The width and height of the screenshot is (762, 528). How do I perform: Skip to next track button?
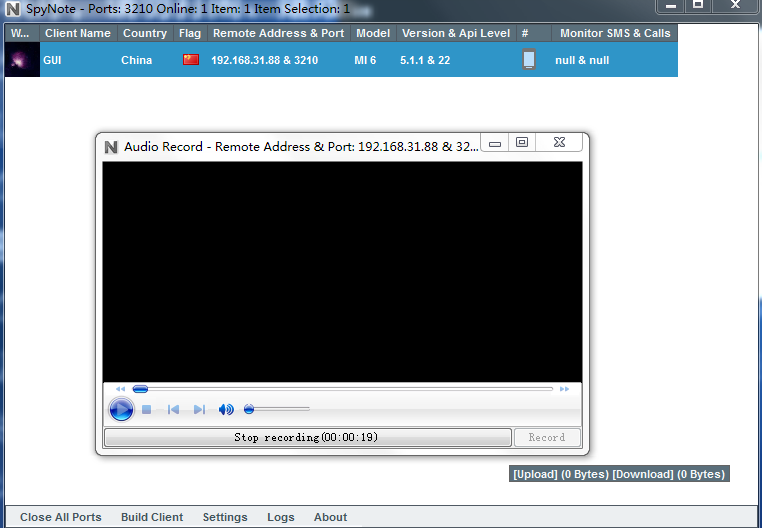point(199,410)
